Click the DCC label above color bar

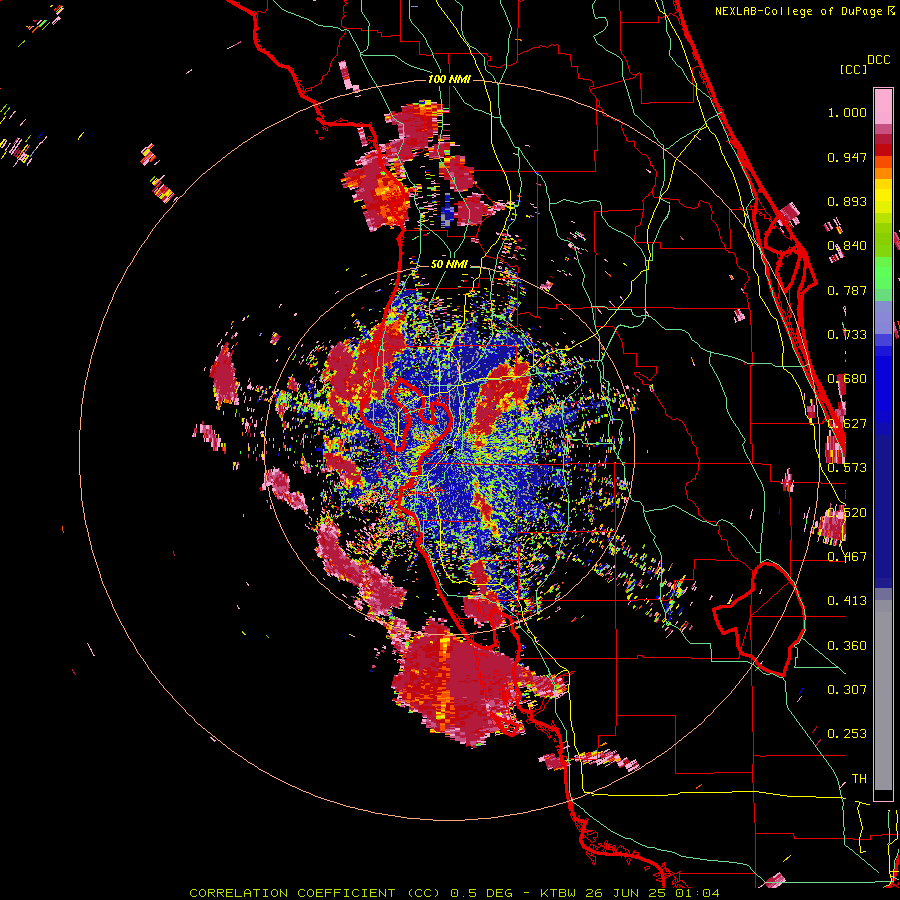[x=878, y=60]
